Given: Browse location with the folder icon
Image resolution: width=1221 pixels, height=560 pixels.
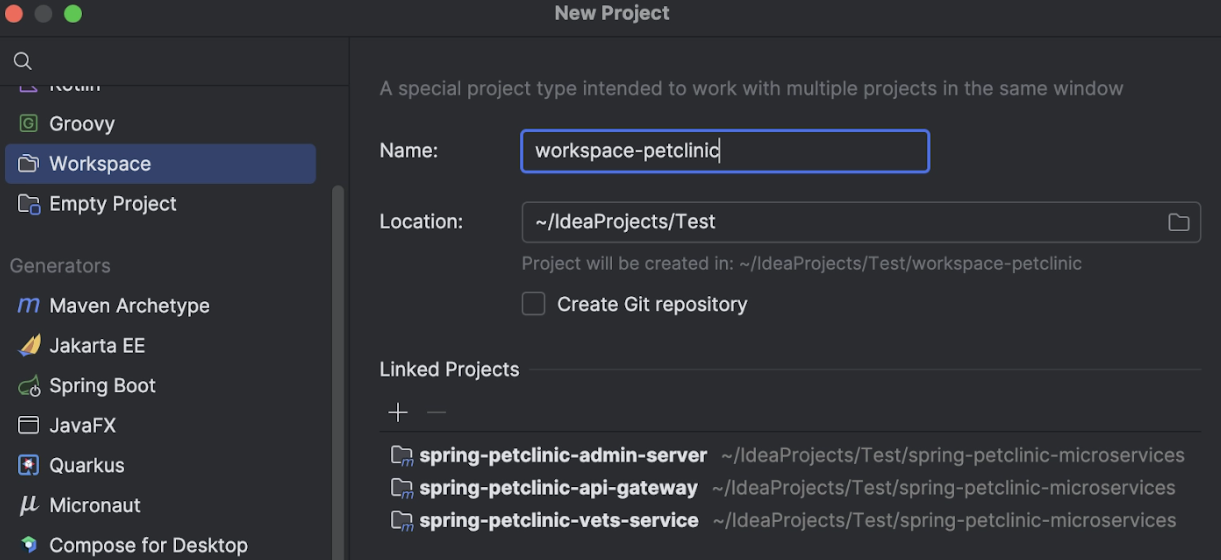Looking at the screenshot, I should tap(1179, 222).
